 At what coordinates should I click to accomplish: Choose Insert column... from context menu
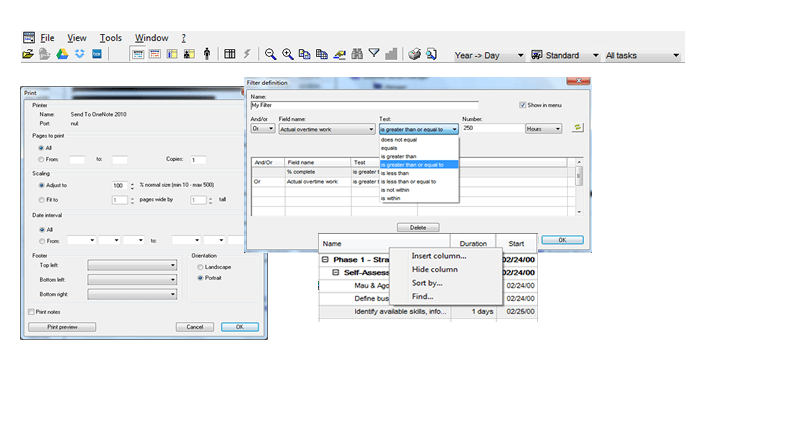(439, 256)
